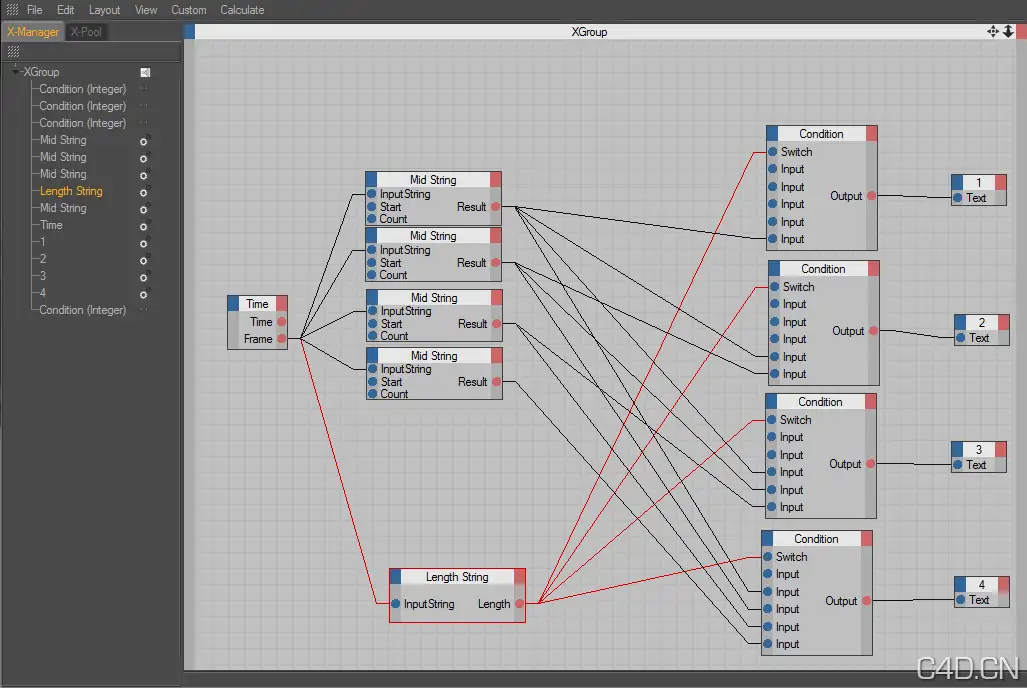Image resolution: width=1027 pixels, height=688 pixels.
Task: Open the Calculate menu
Action: pyautogui.click(x=242, y=10)
